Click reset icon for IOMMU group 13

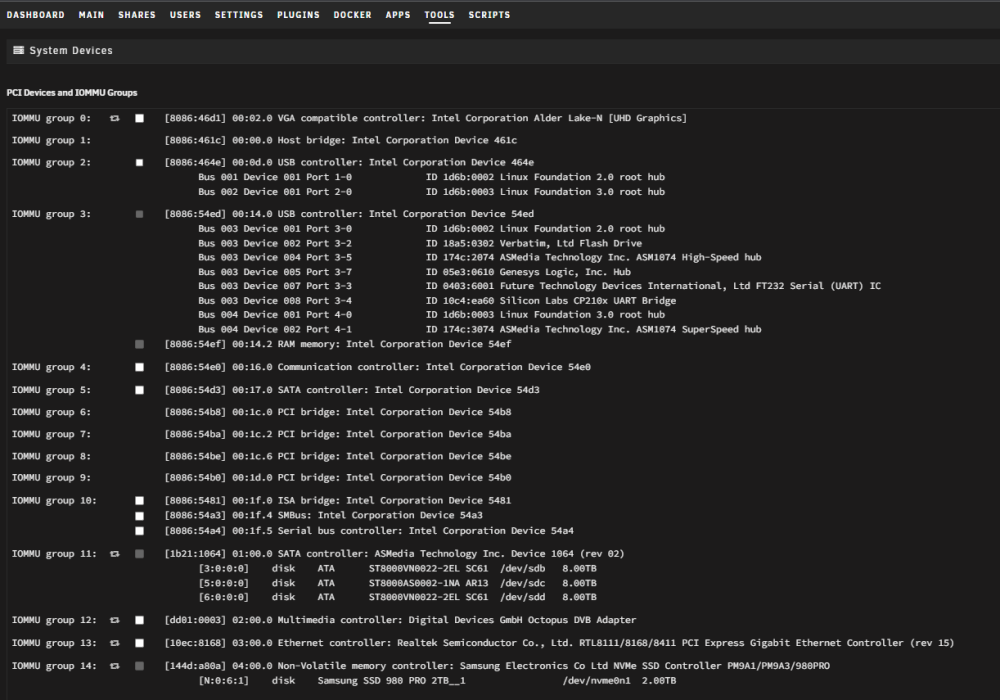coord(114,643)
